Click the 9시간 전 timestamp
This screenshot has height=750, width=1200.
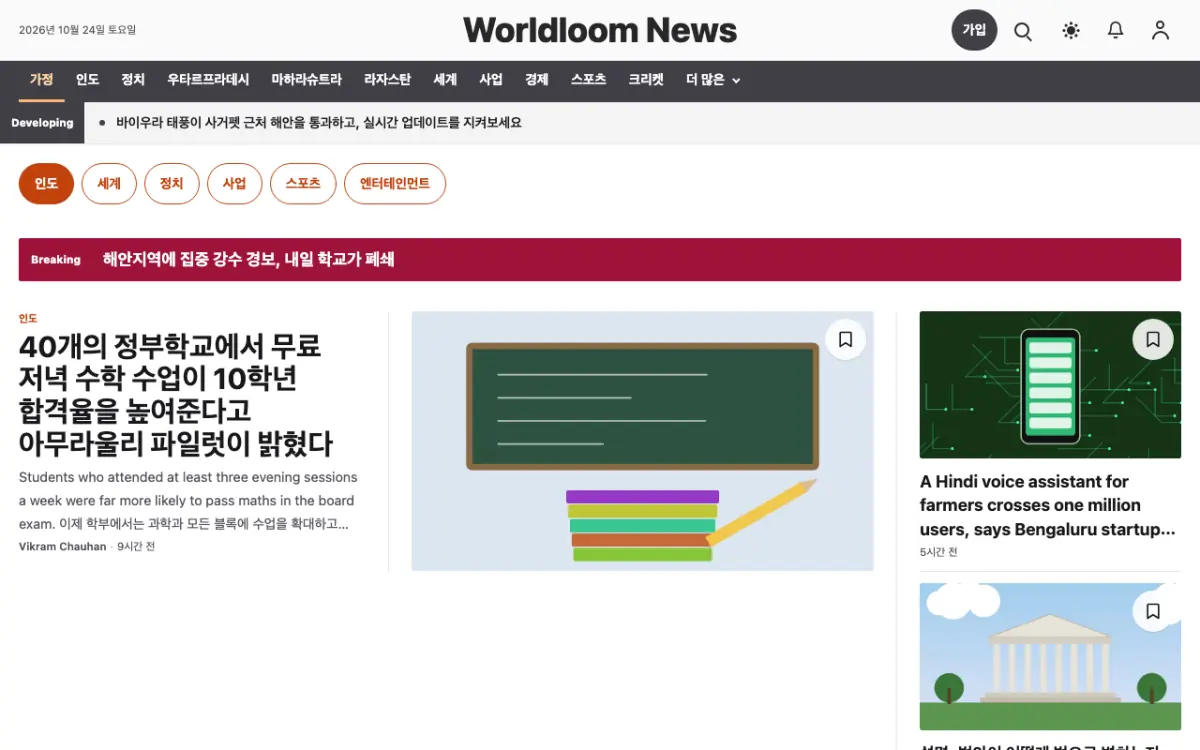point(136,547)
